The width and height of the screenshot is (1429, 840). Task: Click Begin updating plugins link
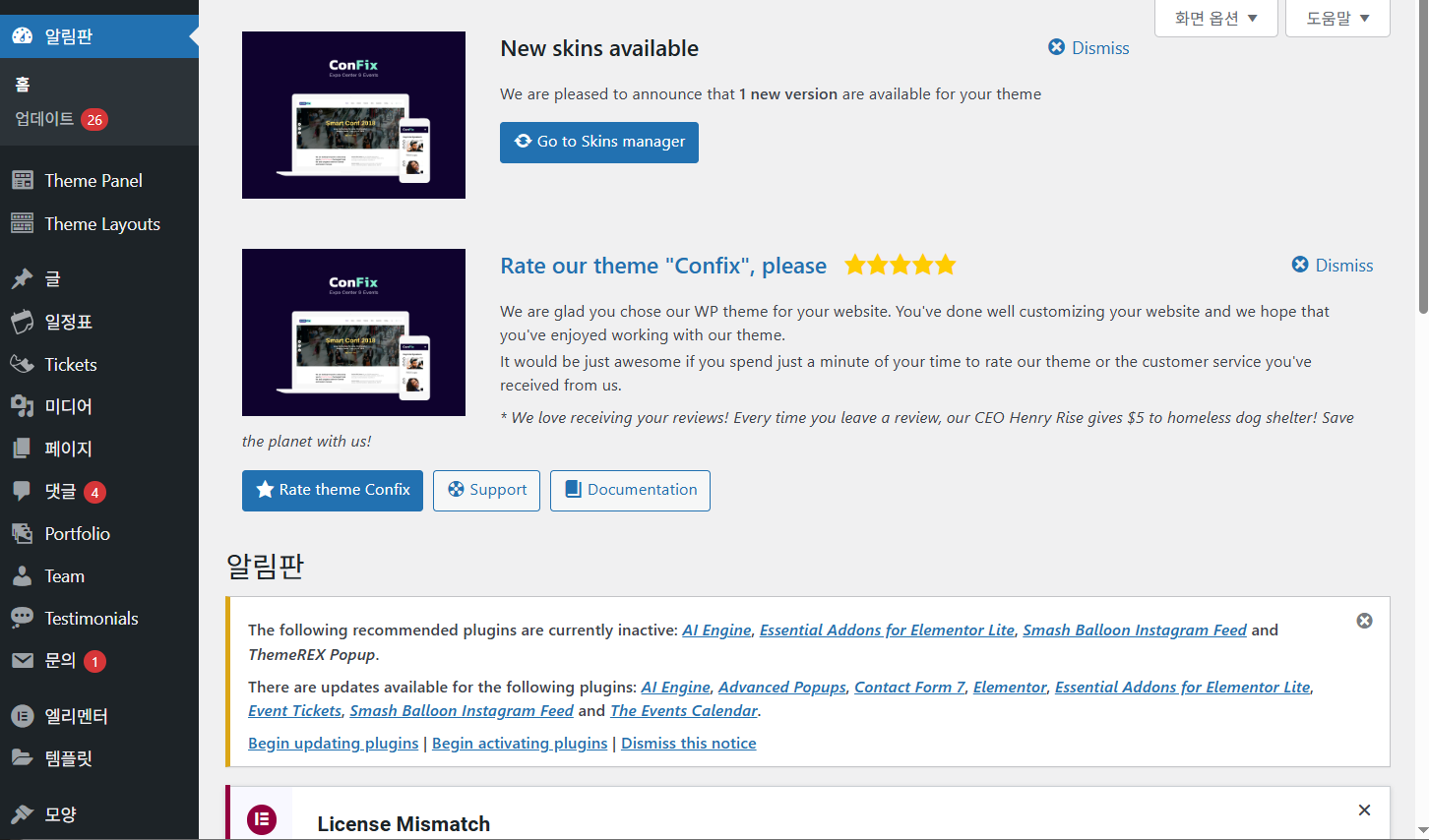tap(333, 744)
